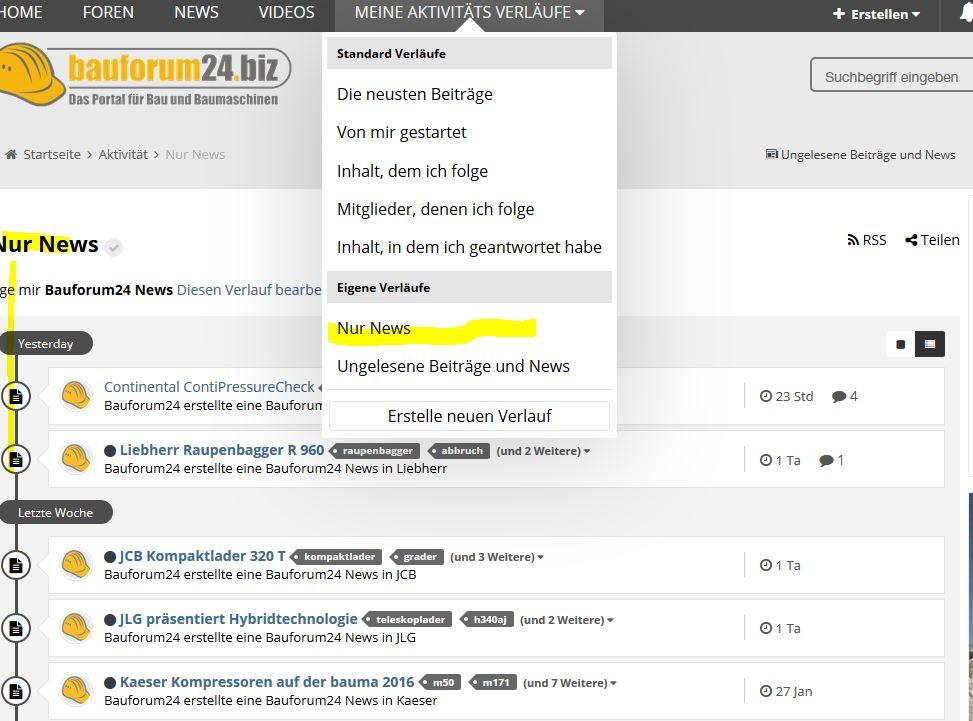Click the checkmark badge next to Nur News
Viewport: 973px width, 721px height.
click(113, 248)
